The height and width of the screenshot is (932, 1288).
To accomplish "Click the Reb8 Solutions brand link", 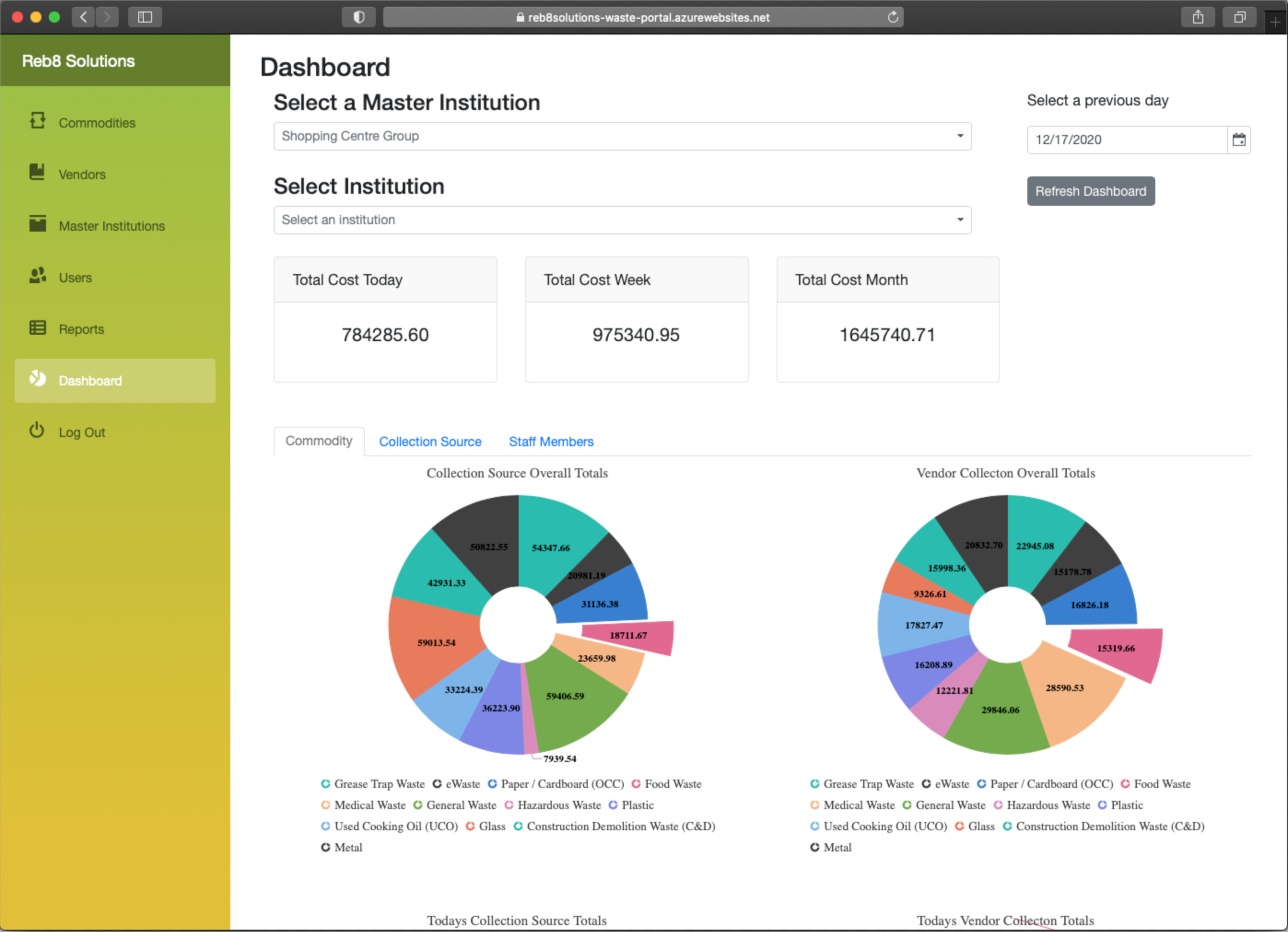I will (78, 61).
